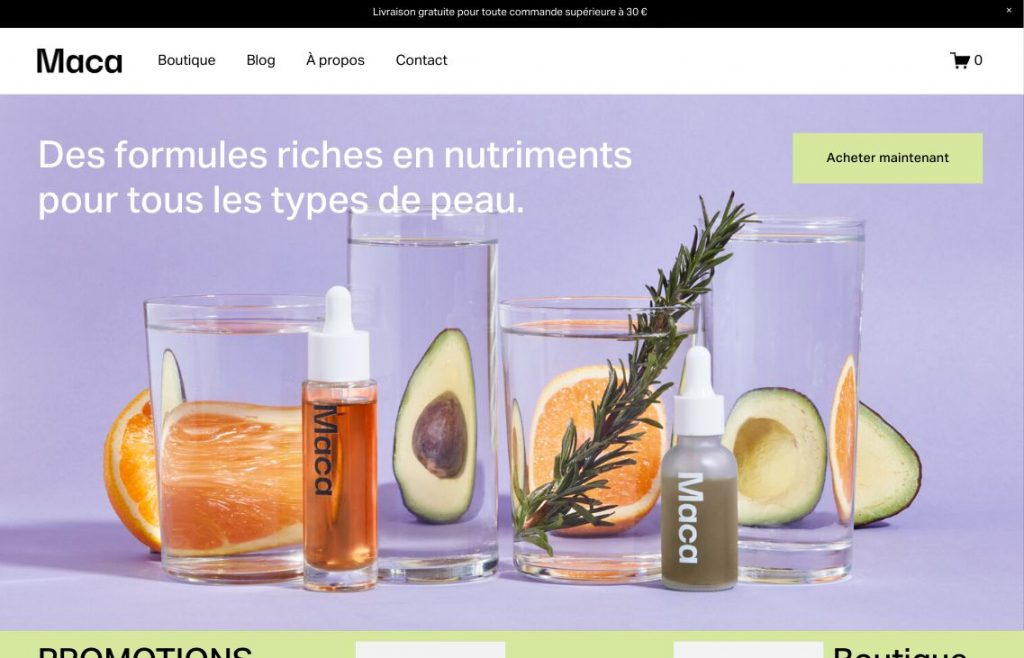The image size is (1024, 658).
Task: Click the cart item count number
Action: point(978,60)
